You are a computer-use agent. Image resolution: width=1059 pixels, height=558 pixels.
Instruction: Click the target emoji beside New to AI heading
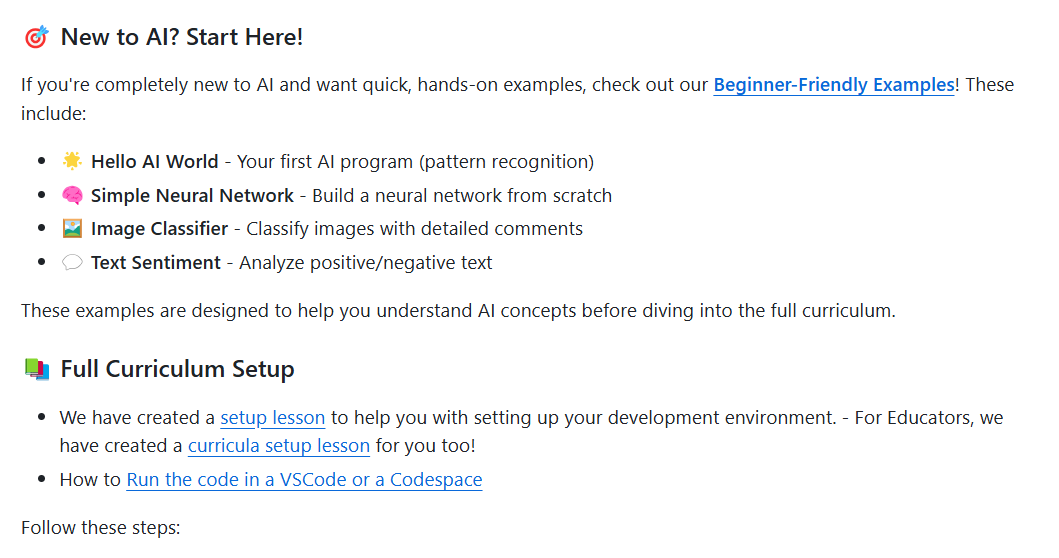click(x=36, y=37)
